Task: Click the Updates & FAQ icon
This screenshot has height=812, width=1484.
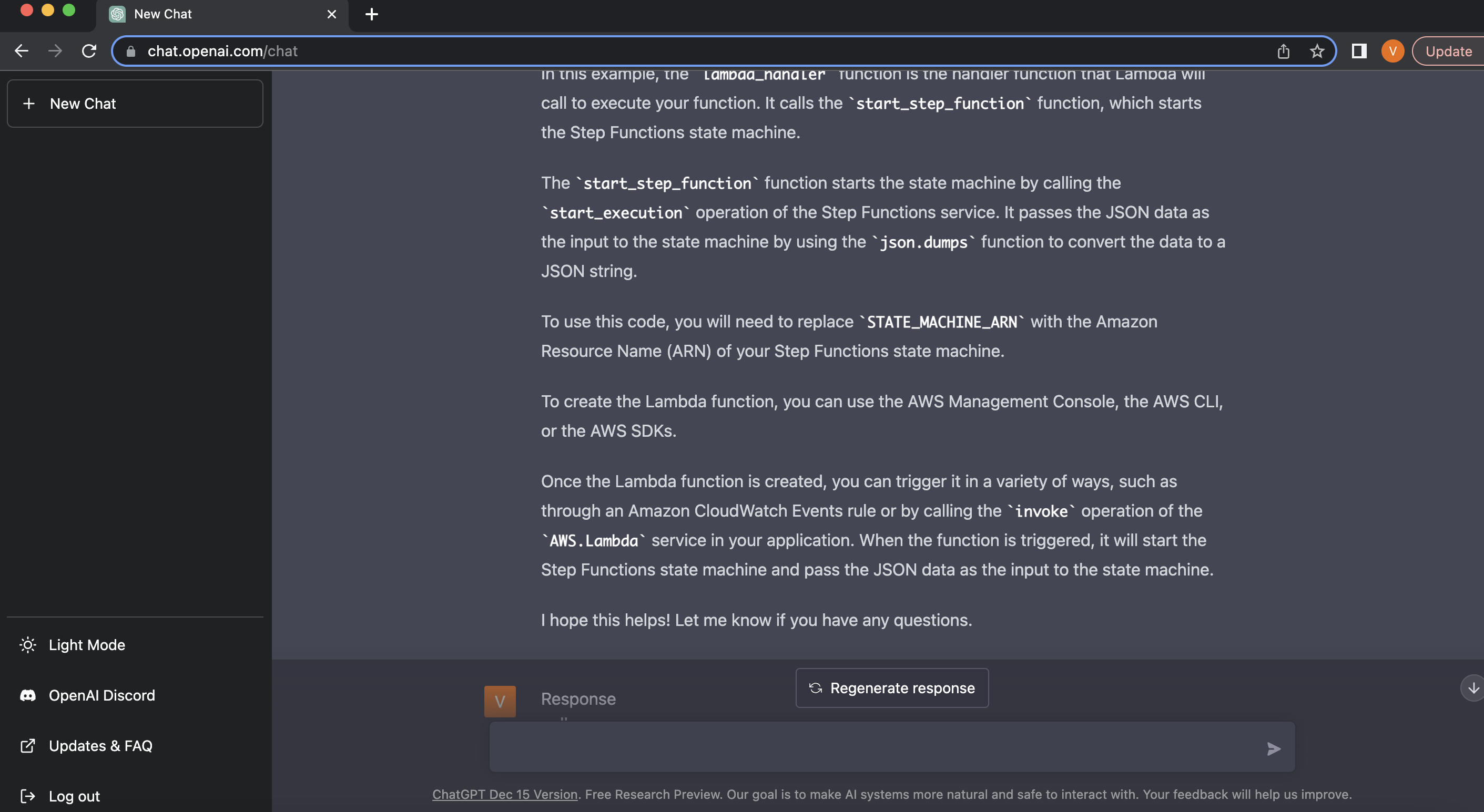Action: coord(27,745)
